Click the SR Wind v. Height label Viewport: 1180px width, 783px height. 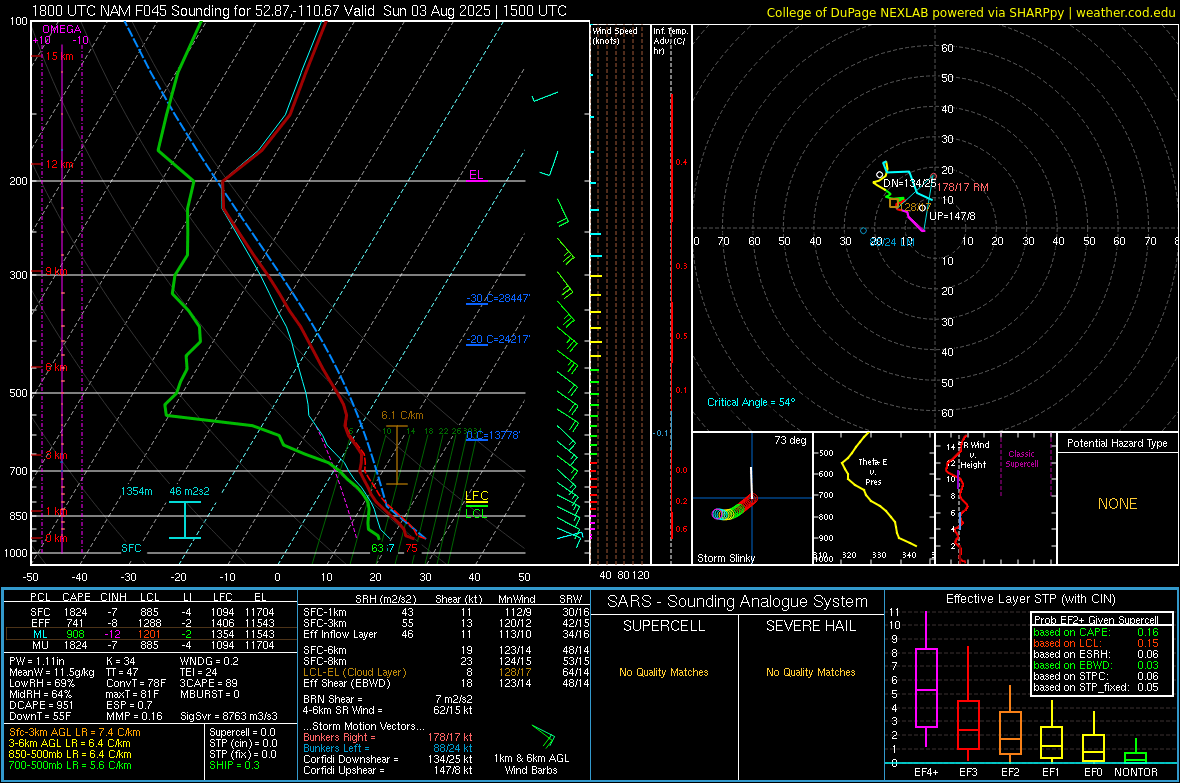pos(973,455)
